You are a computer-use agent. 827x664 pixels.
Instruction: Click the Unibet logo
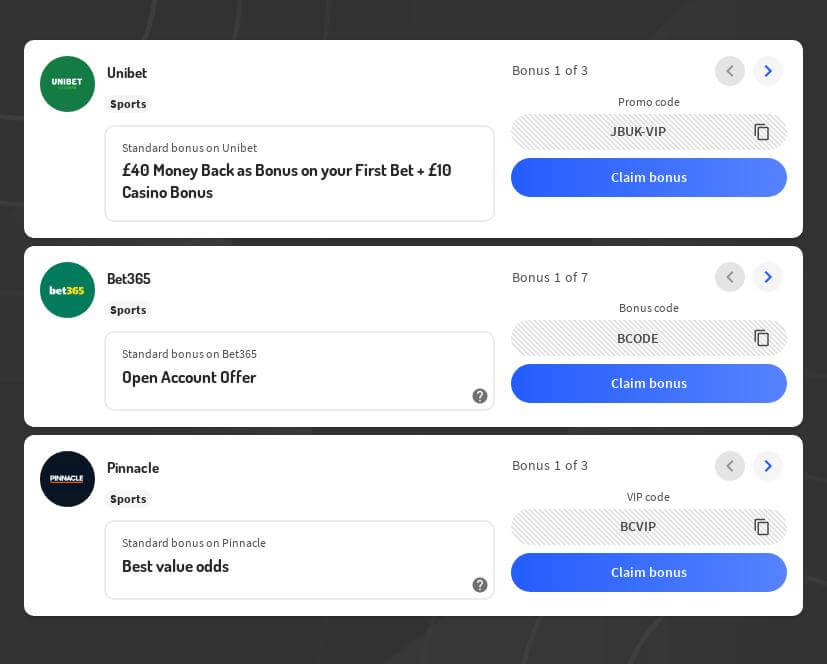67,84
